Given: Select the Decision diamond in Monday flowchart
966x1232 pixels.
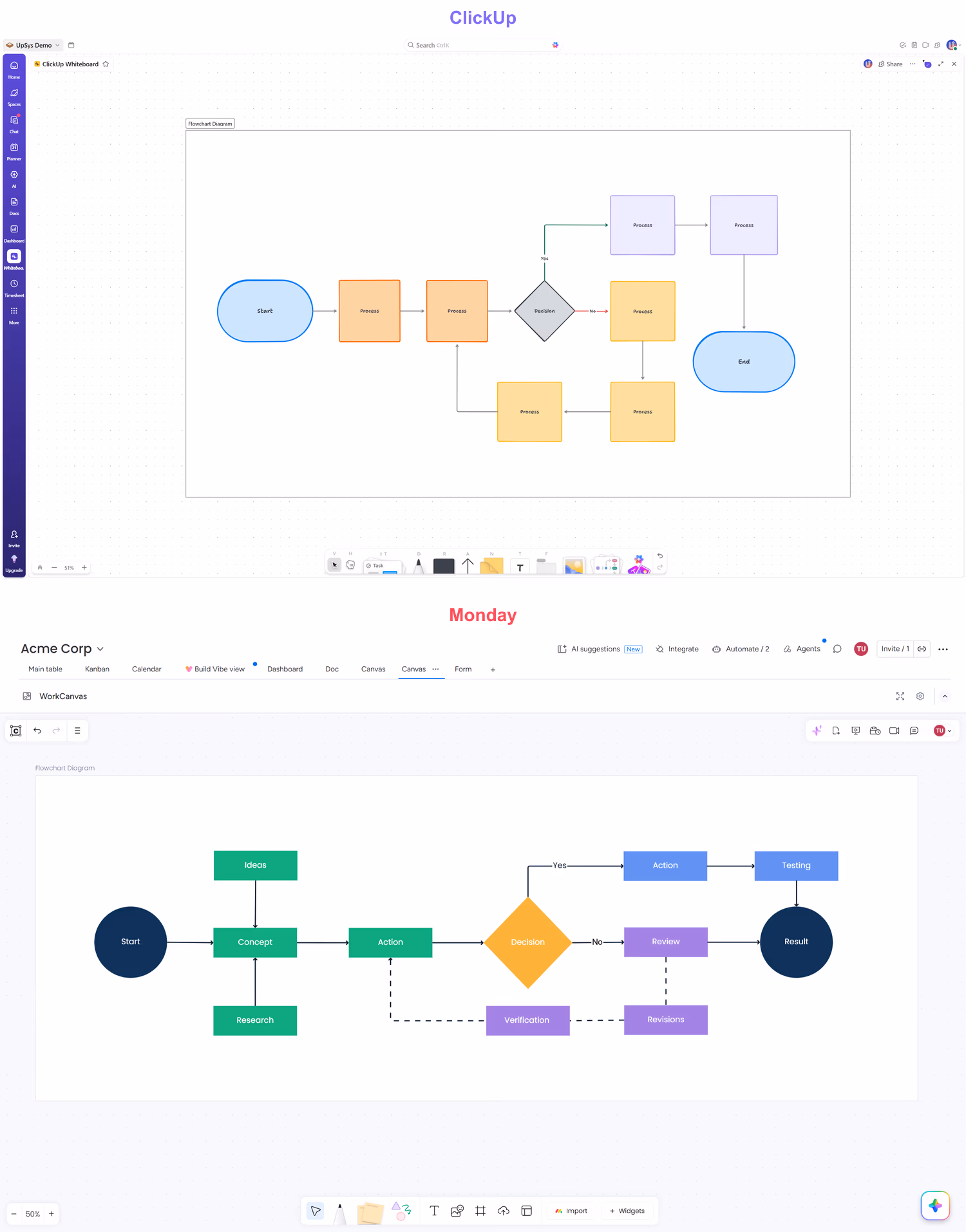Looking at the screenshot, I should click(x=528, y=942).
